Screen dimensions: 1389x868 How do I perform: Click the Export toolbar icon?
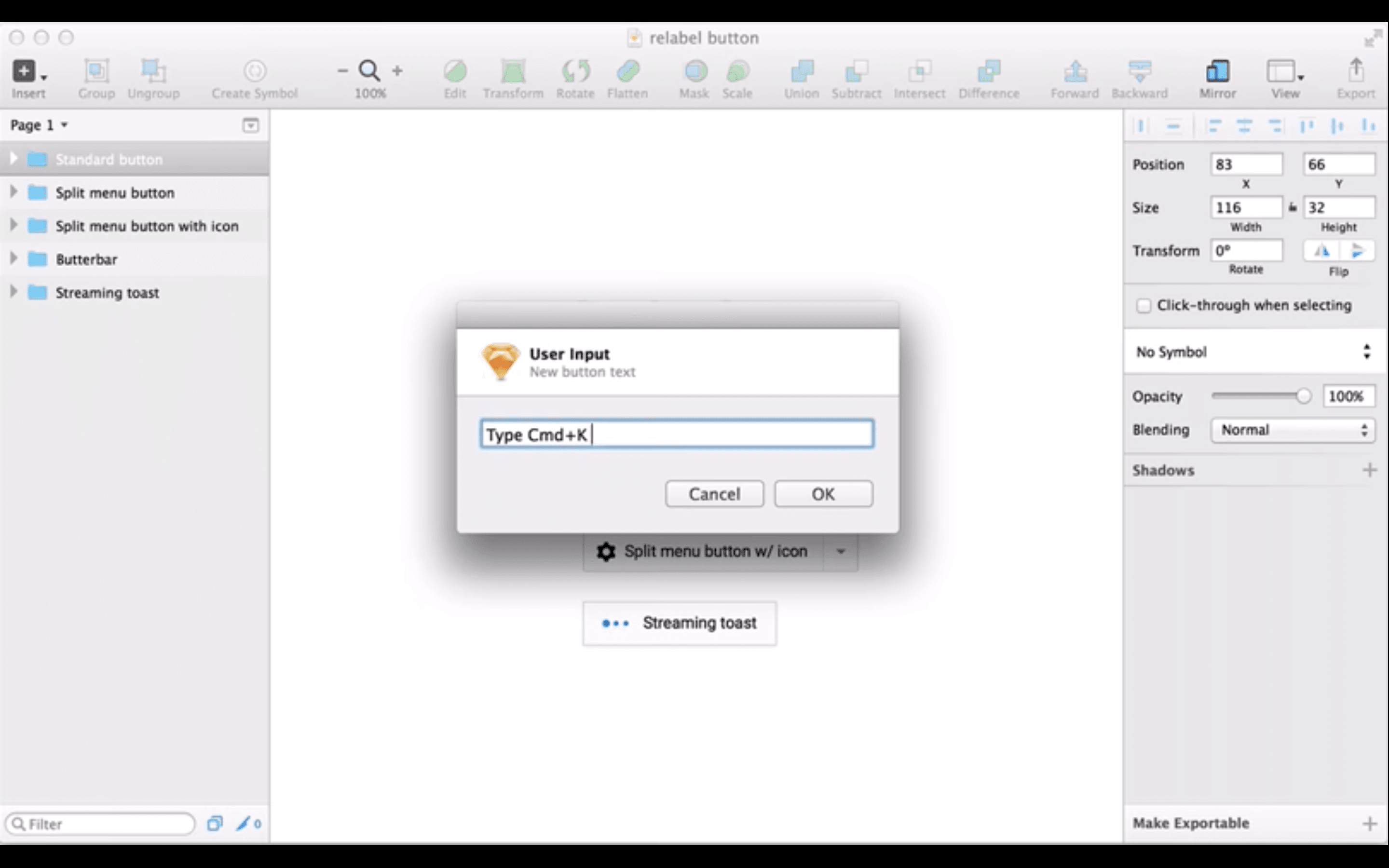[1356, 70]
